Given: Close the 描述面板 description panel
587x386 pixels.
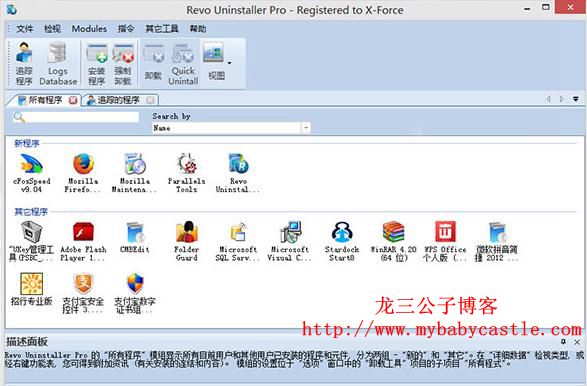Looking at the screenshot, I should tap(577, 342).
